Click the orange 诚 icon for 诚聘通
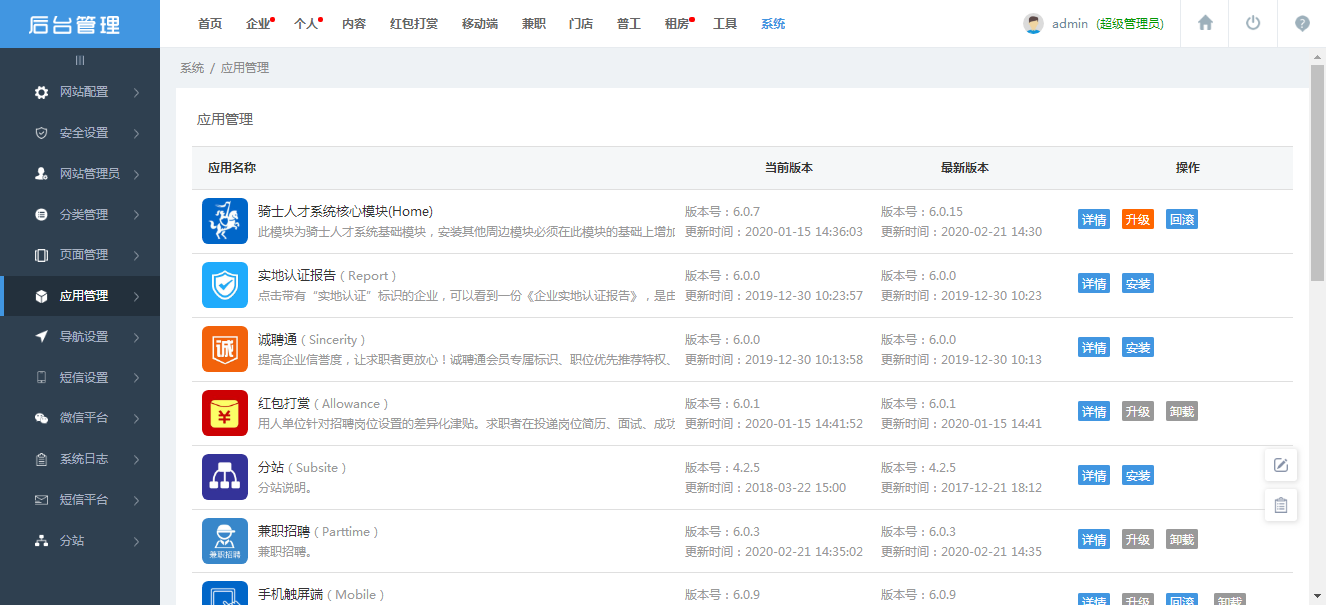 (225, 349)
